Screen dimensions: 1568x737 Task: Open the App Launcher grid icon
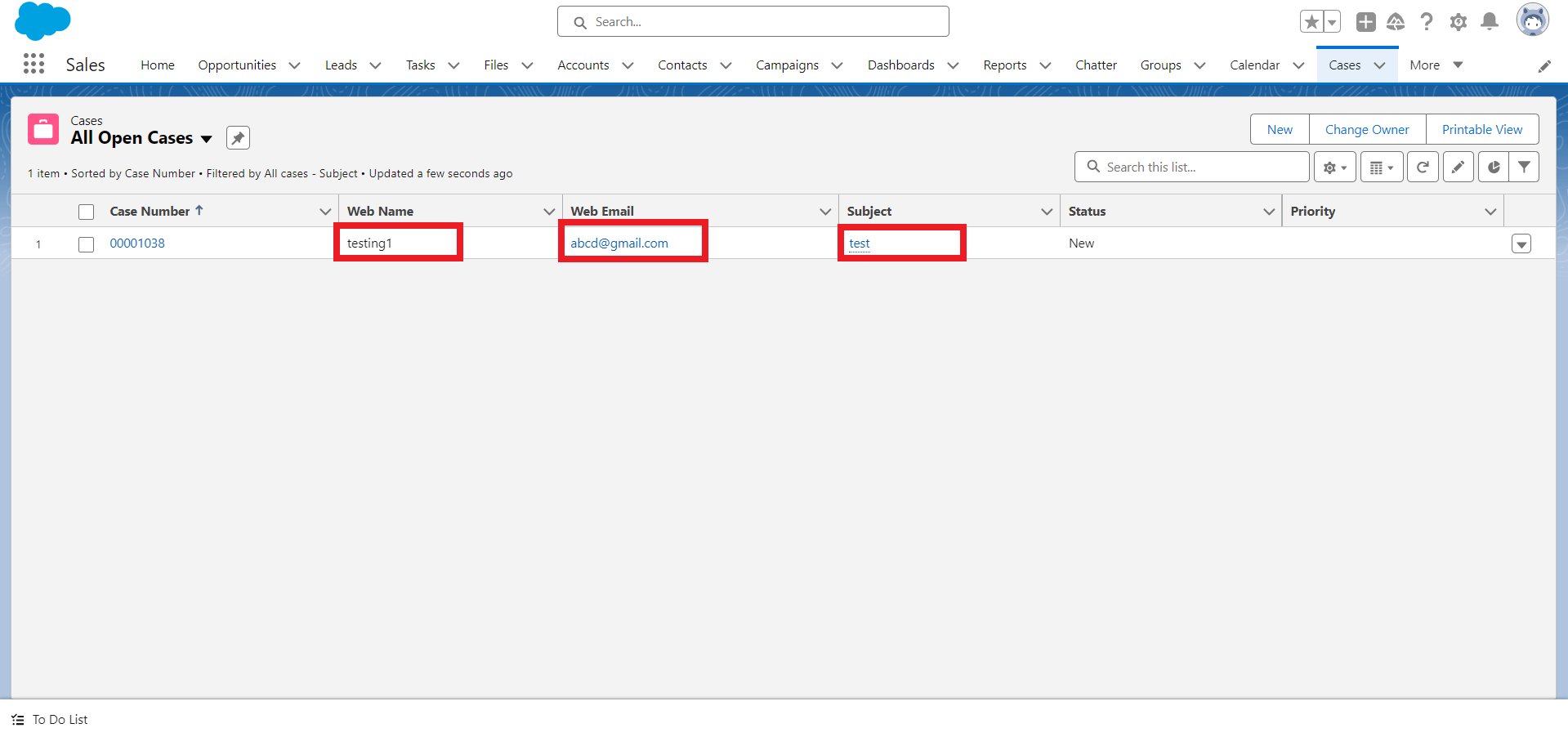tap(34, 64)
